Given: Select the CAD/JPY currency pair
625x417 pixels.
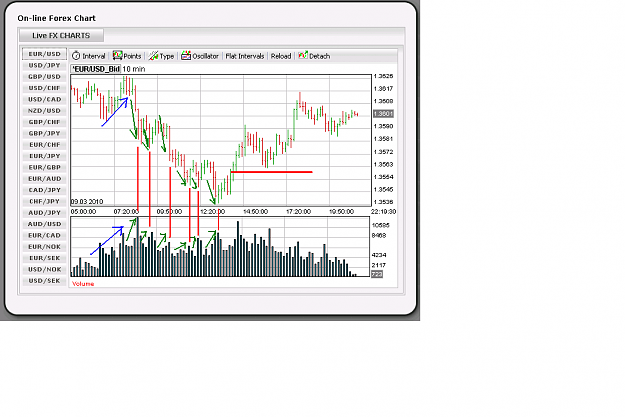Looking at the screenshot, I should pyautogui.click(x=45, y=190).
